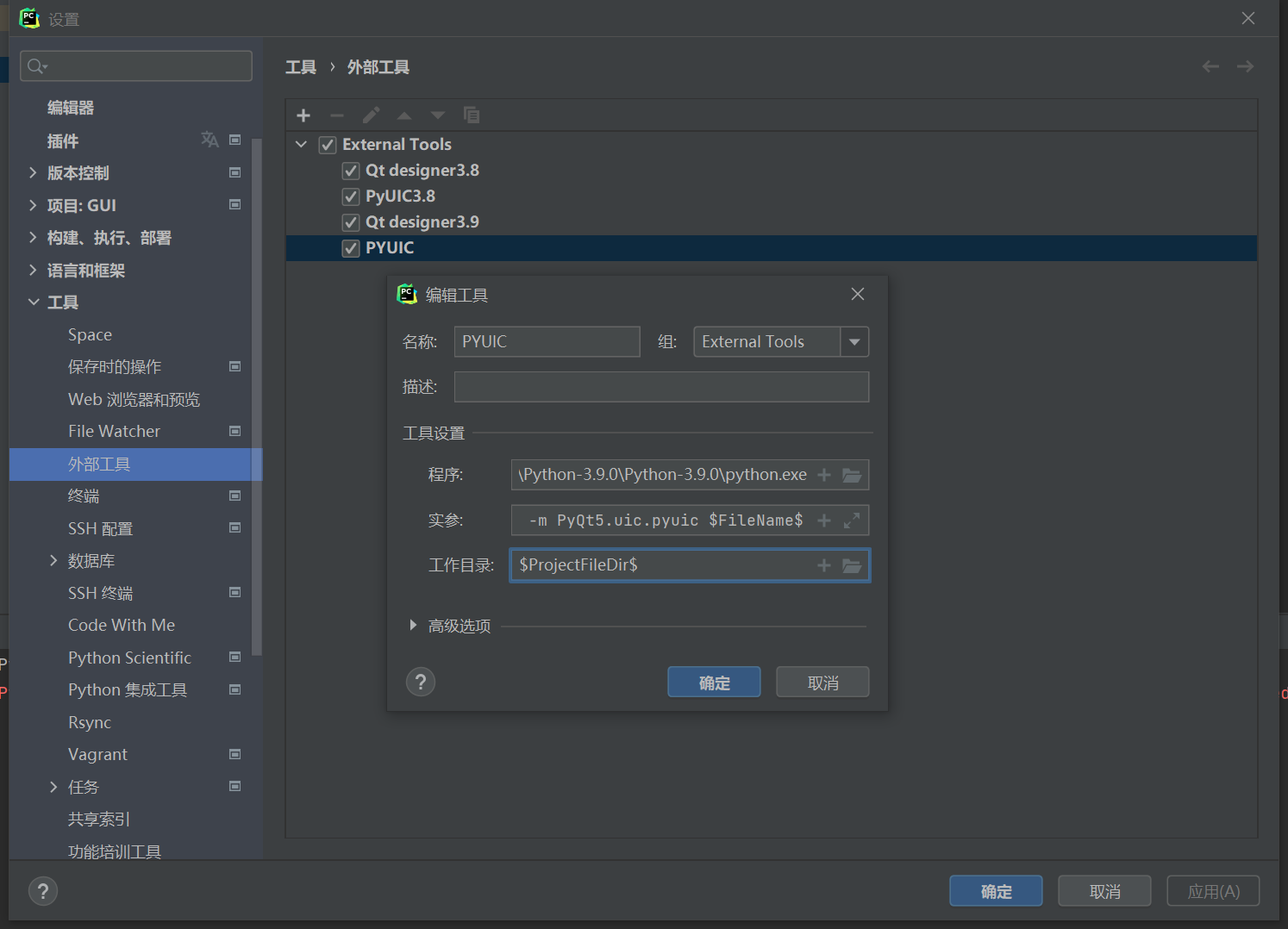Browse for program executable folder icon
Image resolution: width=1288 pixels, height=929 pixels.
pyautogui.click(x=852, y=475)
